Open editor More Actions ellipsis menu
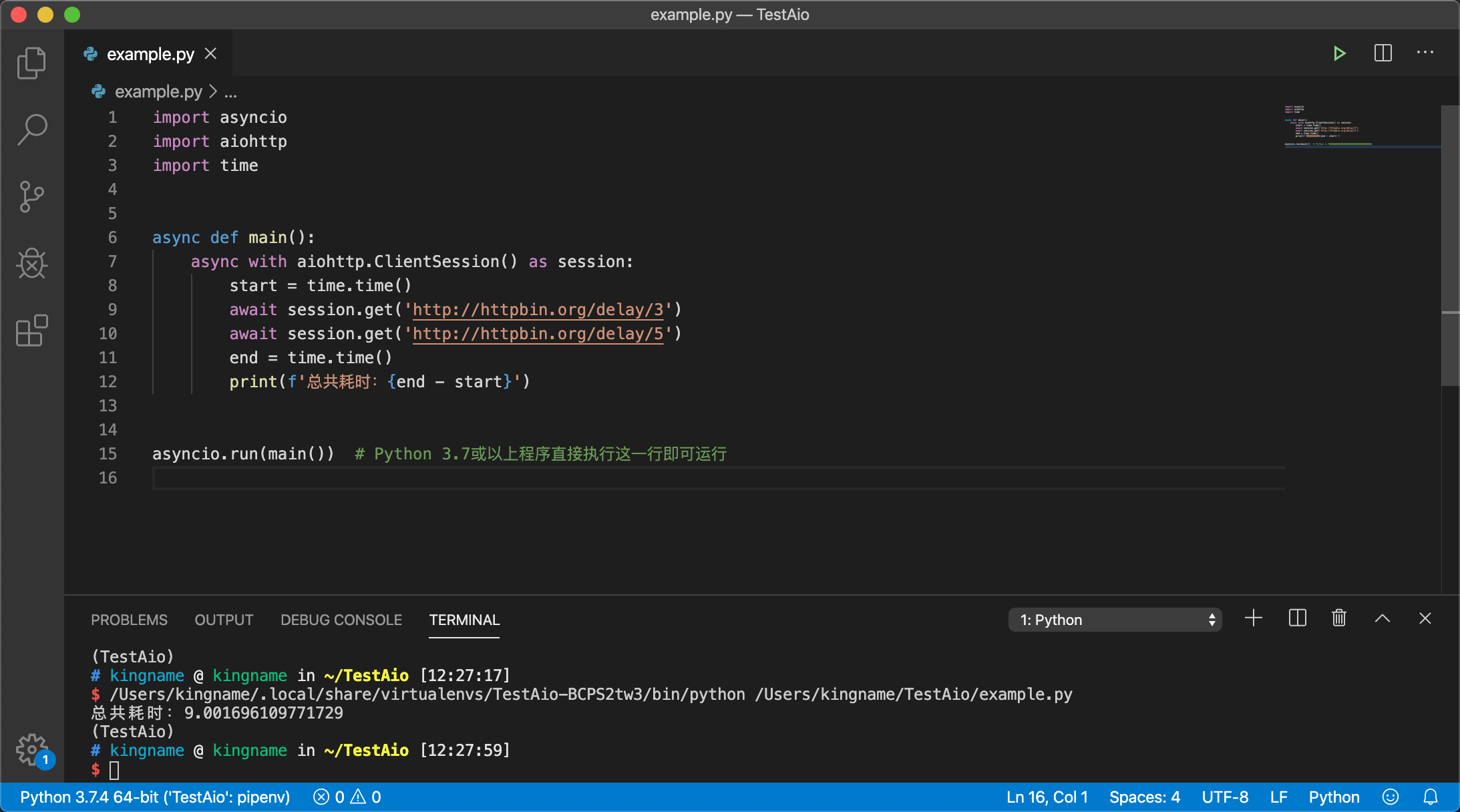Image resolution: width=1460 pixels, height=812 pixels. click(1425, 53)
